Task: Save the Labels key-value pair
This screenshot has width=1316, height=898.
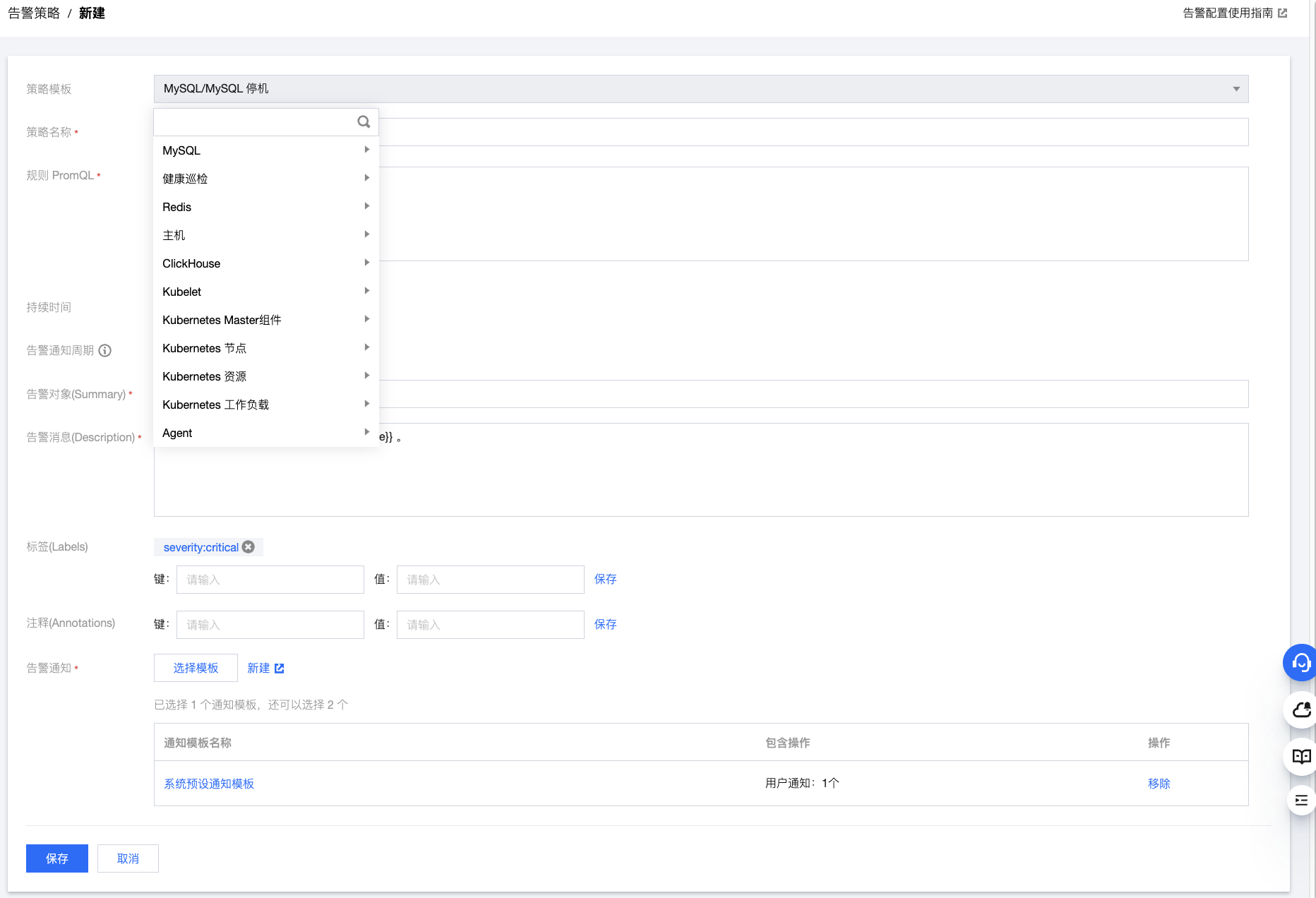Action: click(x=605, y=579)
